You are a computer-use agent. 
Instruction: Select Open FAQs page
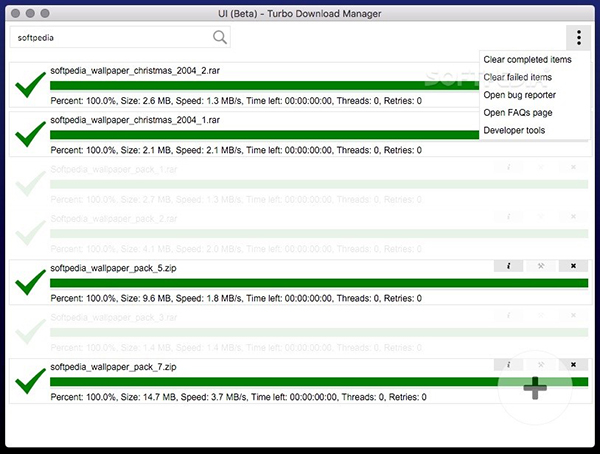pos(518,113)
